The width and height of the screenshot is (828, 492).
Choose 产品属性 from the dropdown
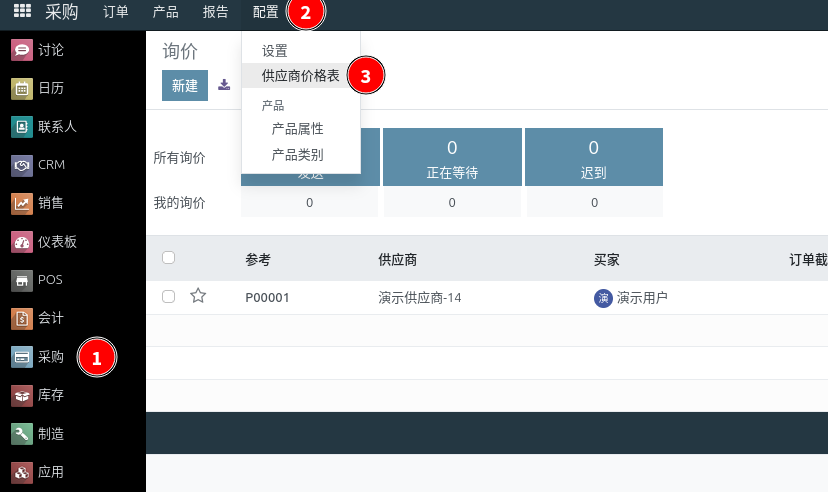(297, 129)
